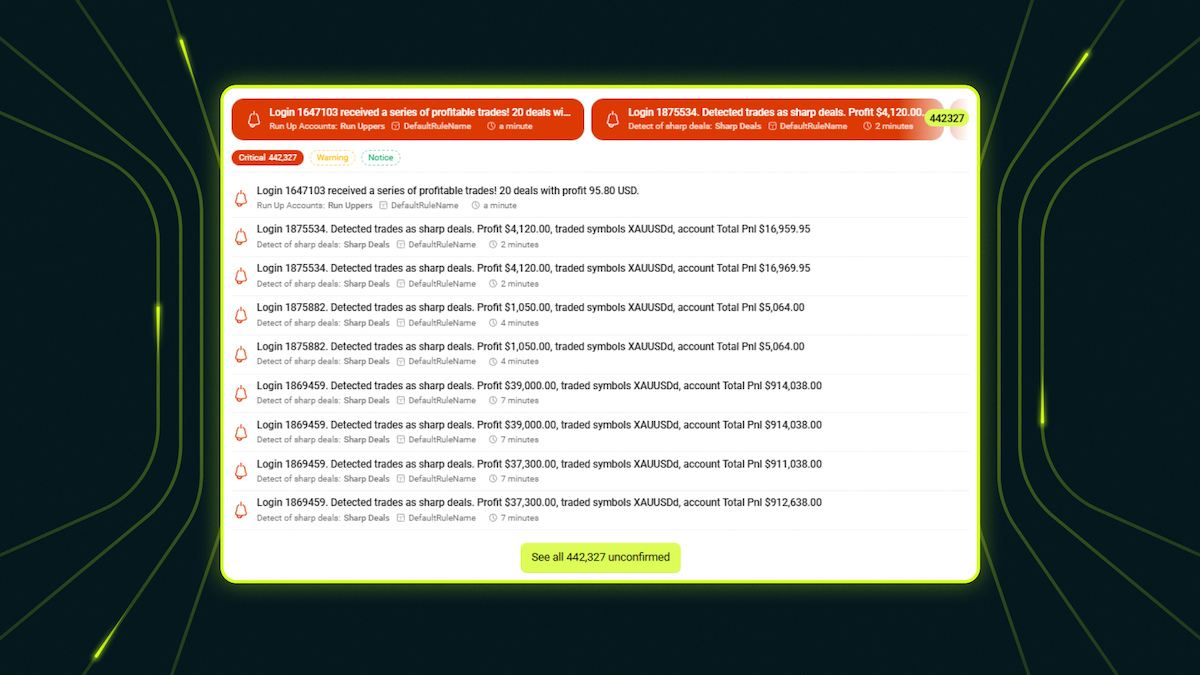The width and height of the screenshot is (1200, 675).
Task: Click the clock icon showing '4 minutes'
Action: (x=491, y=322)
